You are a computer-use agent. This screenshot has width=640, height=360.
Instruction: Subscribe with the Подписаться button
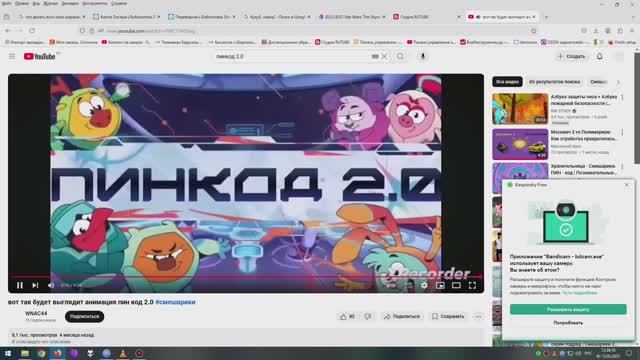tap(84, 316)
